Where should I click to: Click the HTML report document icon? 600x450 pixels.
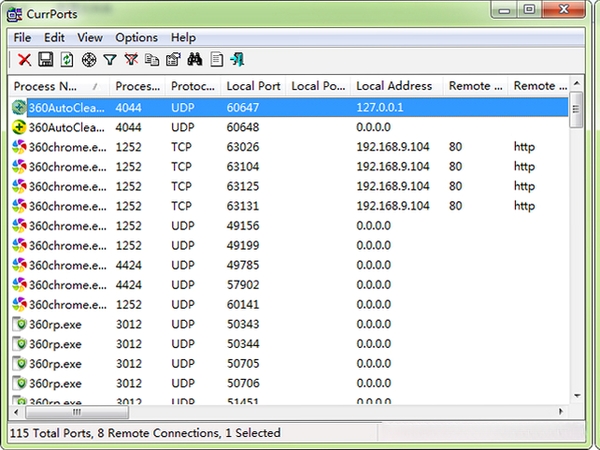coord(217,60)
